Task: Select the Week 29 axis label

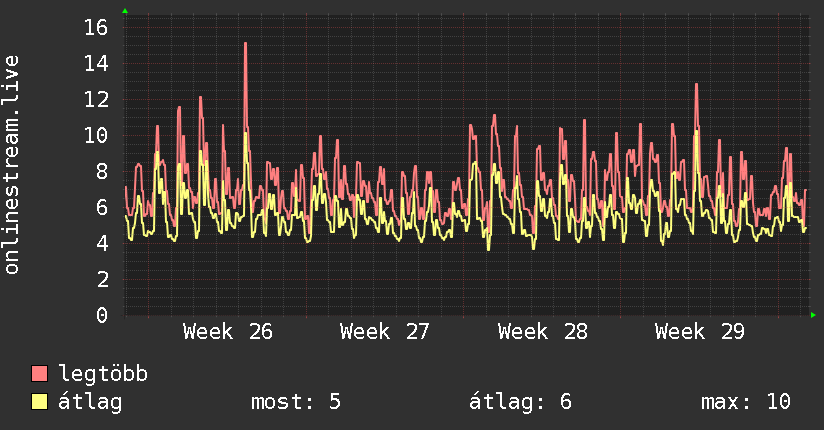Action: coord(699,332)
